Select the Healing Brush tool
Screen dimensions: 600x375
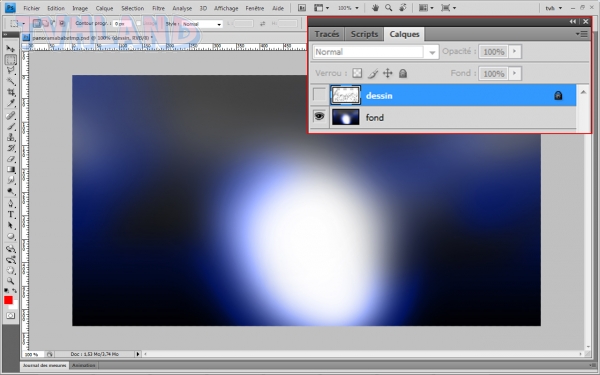coord(10,115)
